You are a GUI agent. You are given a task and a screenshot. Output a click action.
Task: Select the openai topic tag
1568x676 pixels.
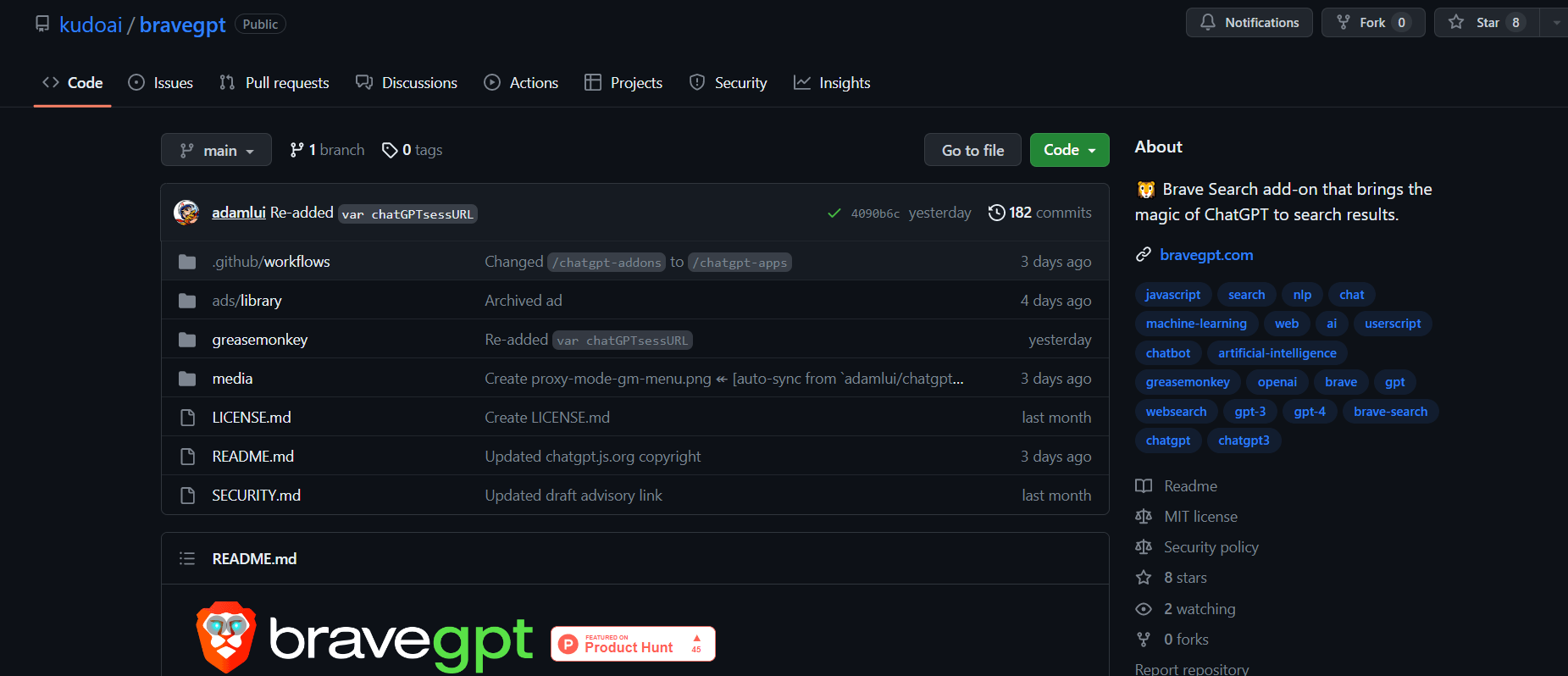point(1277,382)
